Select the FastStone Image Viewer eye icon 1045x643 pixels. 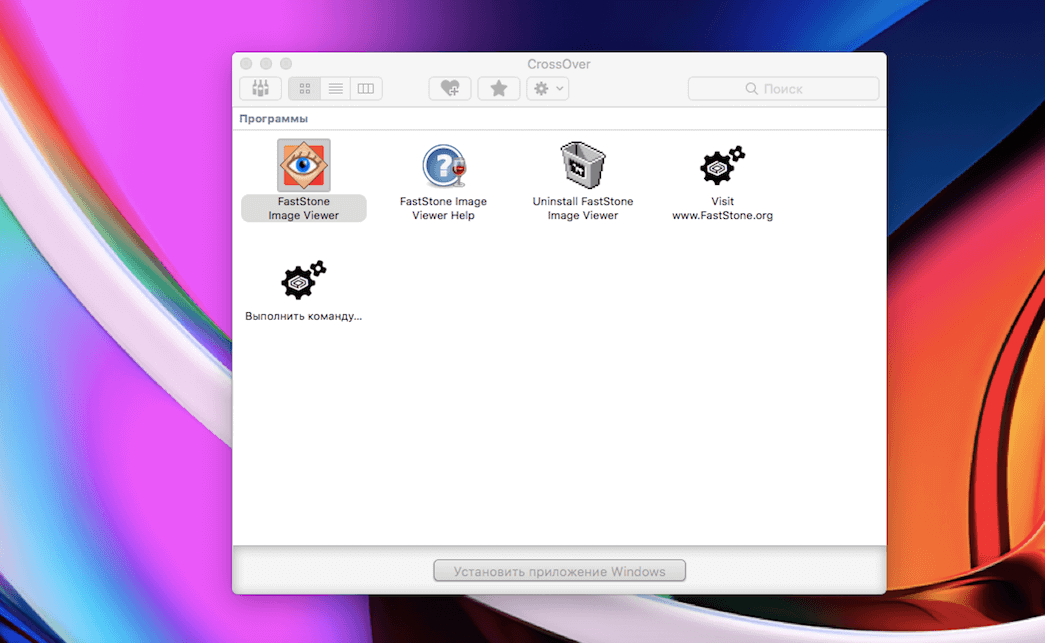303,166
